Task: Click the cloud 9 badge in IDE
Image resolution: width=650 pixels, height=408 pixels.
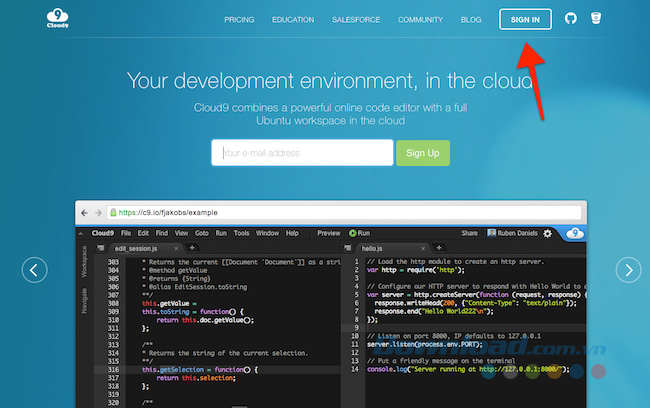Action: pos(573,233)
